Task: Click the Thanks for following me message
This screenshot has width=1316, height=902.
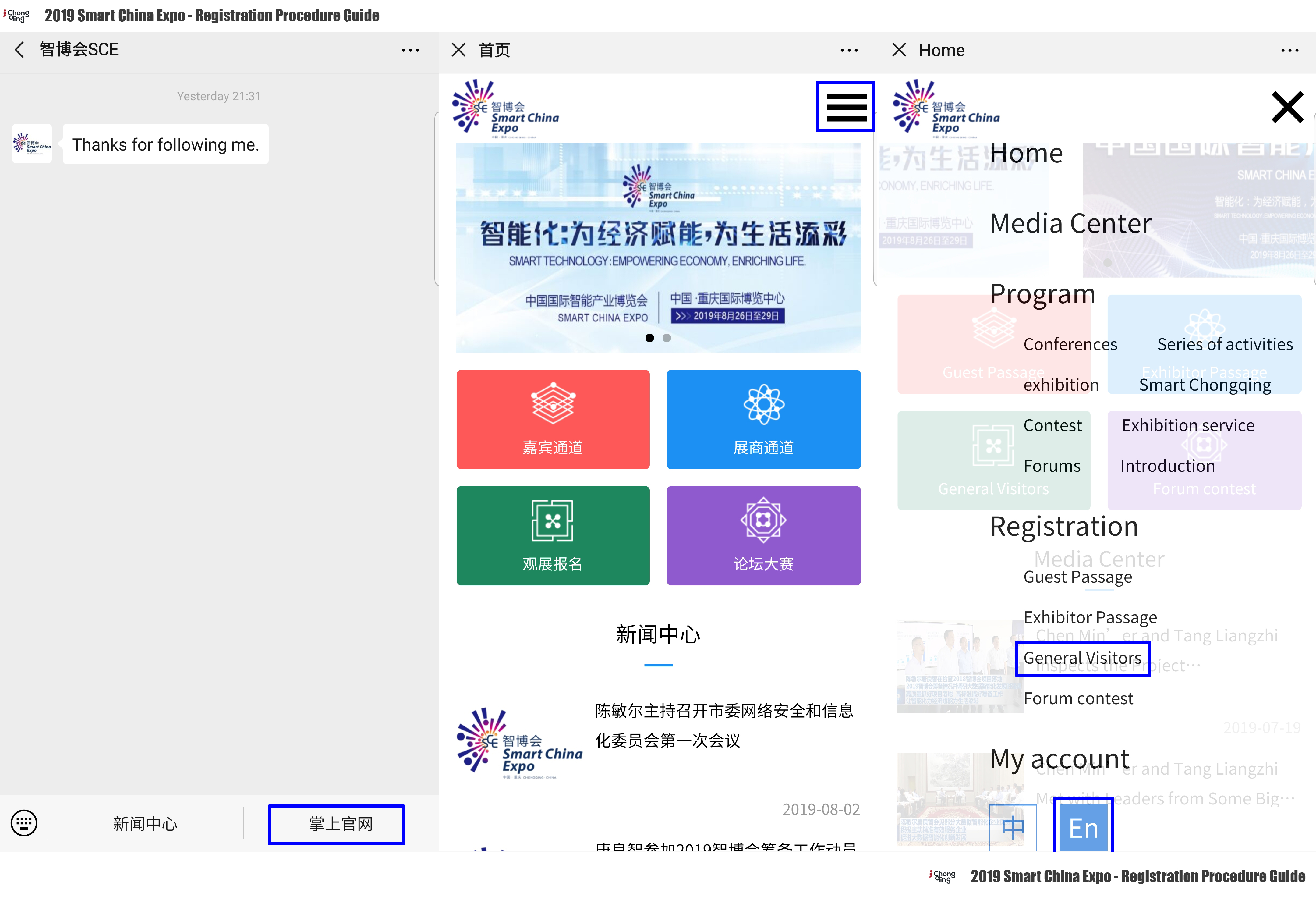Action: 165,144
